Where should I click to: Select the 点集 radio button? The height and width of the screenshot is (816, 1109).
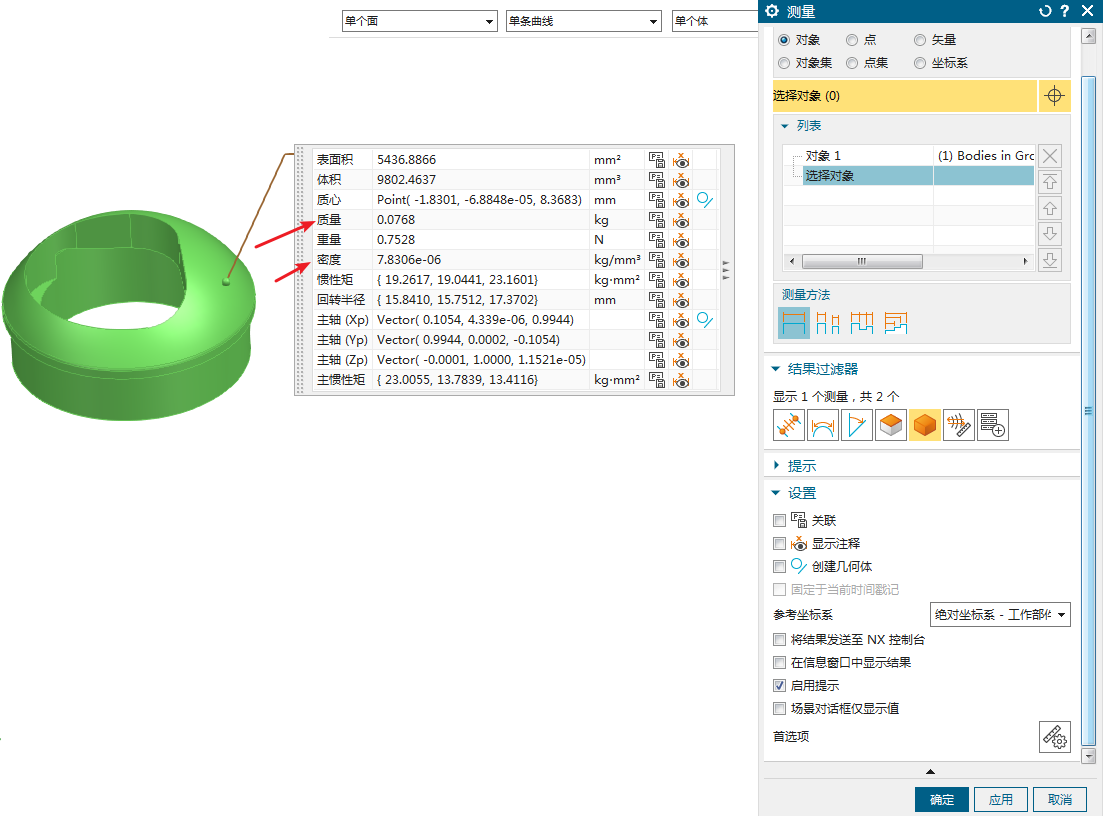coord(852,63)
